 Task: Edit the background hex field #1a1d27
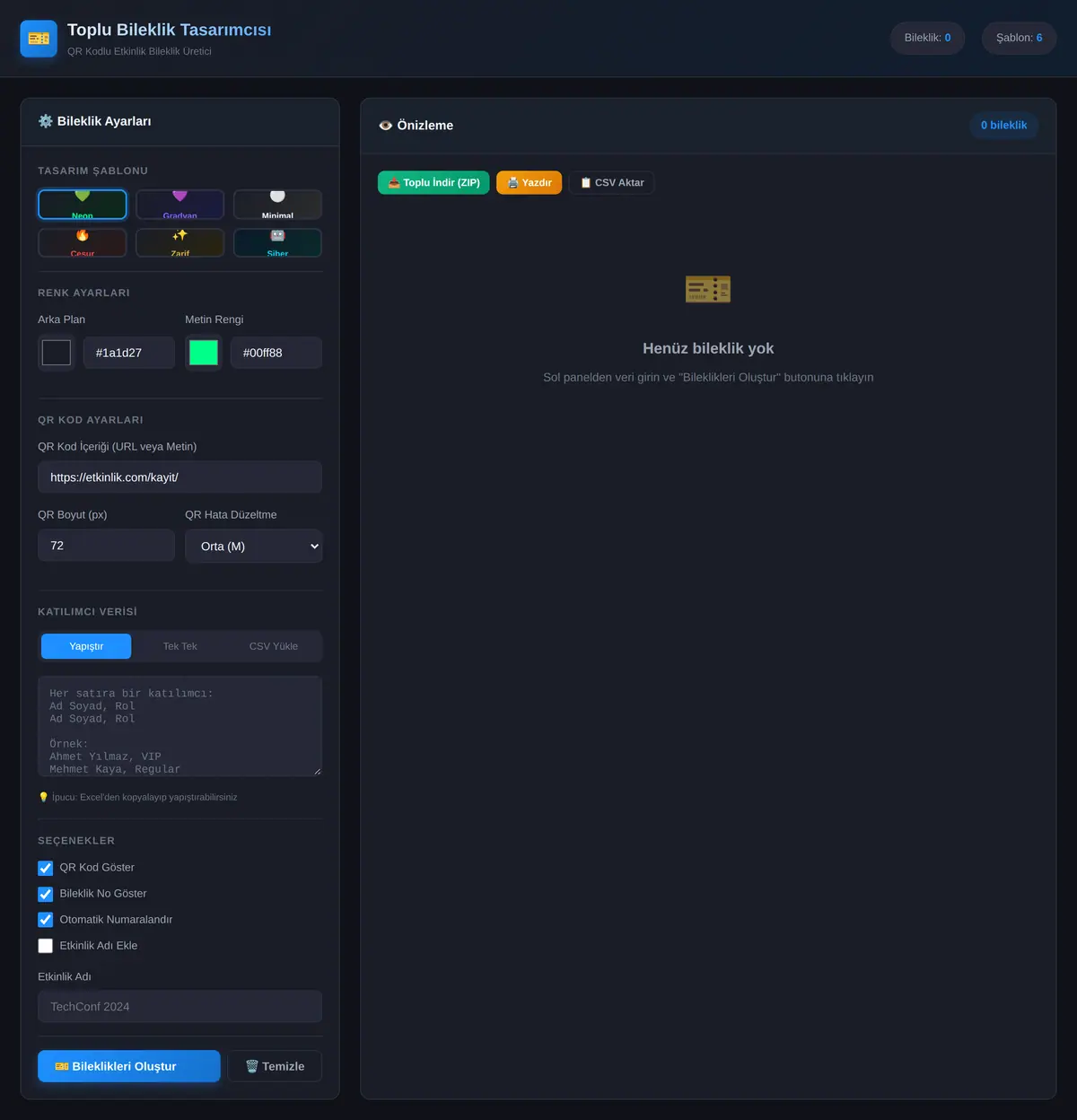(x=129, y=353)
